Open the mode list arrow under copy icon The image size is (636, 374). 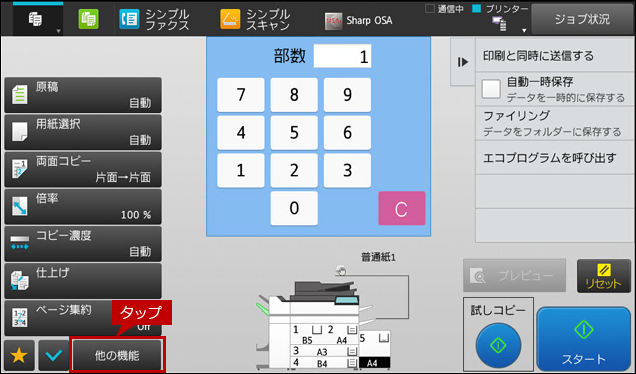(58, 31)
